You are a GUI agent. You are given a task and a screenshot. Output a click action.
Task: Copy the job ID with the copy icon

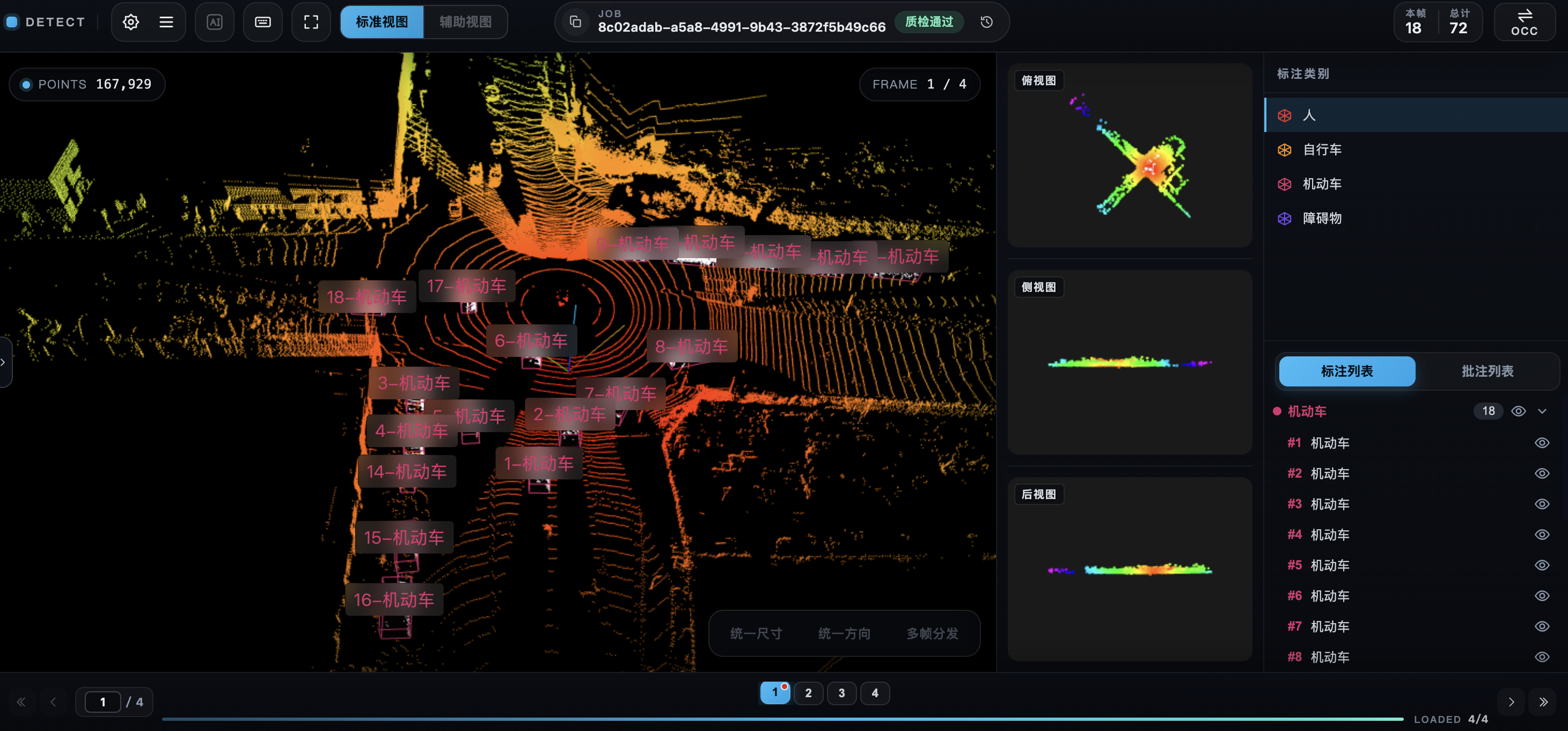575,23
